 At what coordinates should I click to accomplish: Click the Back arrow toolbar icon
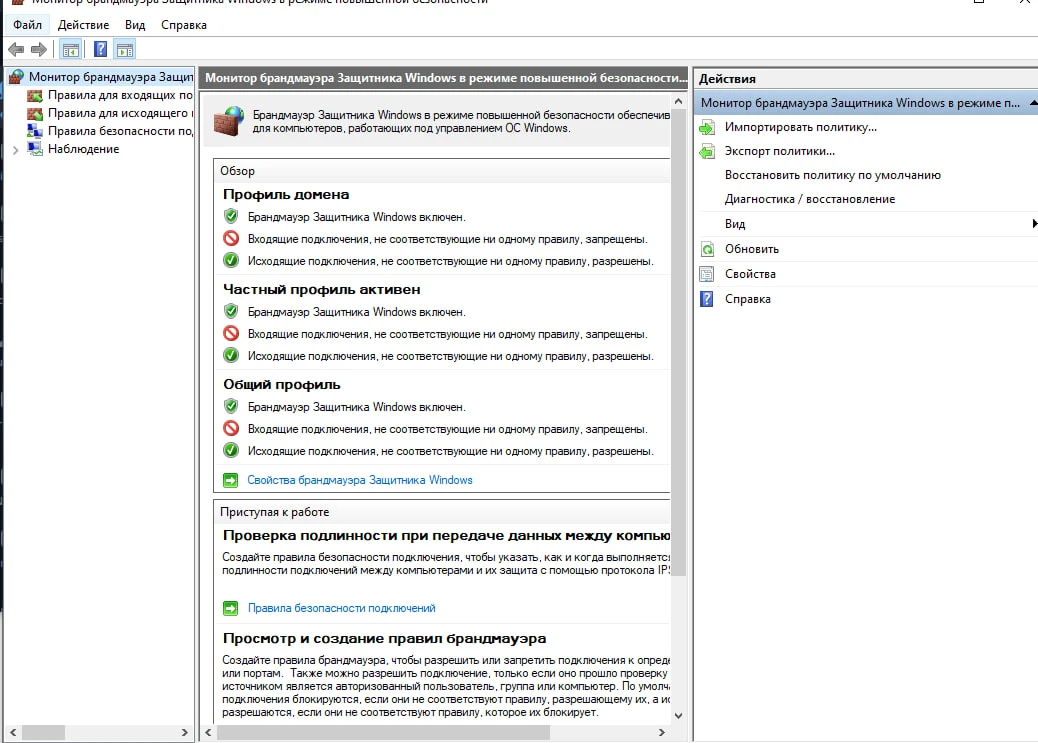(x=16, y=50)
